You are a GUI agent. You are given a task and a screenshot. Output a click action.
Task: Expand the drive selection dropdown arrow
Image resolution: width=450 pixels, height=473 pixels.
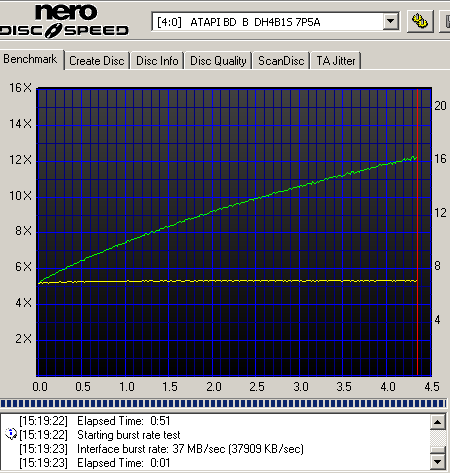[x=390, y=22]
